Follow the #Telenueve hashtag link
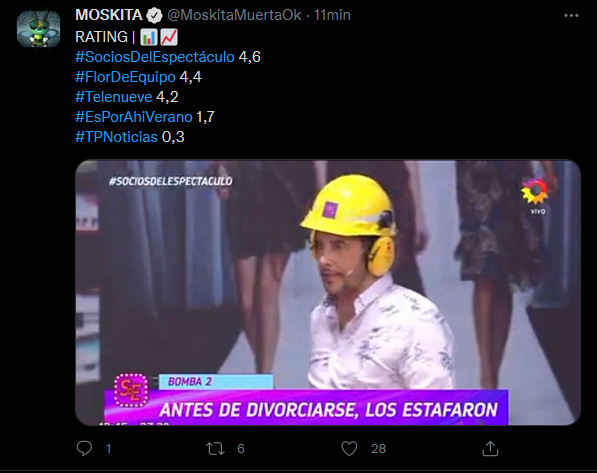 (x=113, y=97)
